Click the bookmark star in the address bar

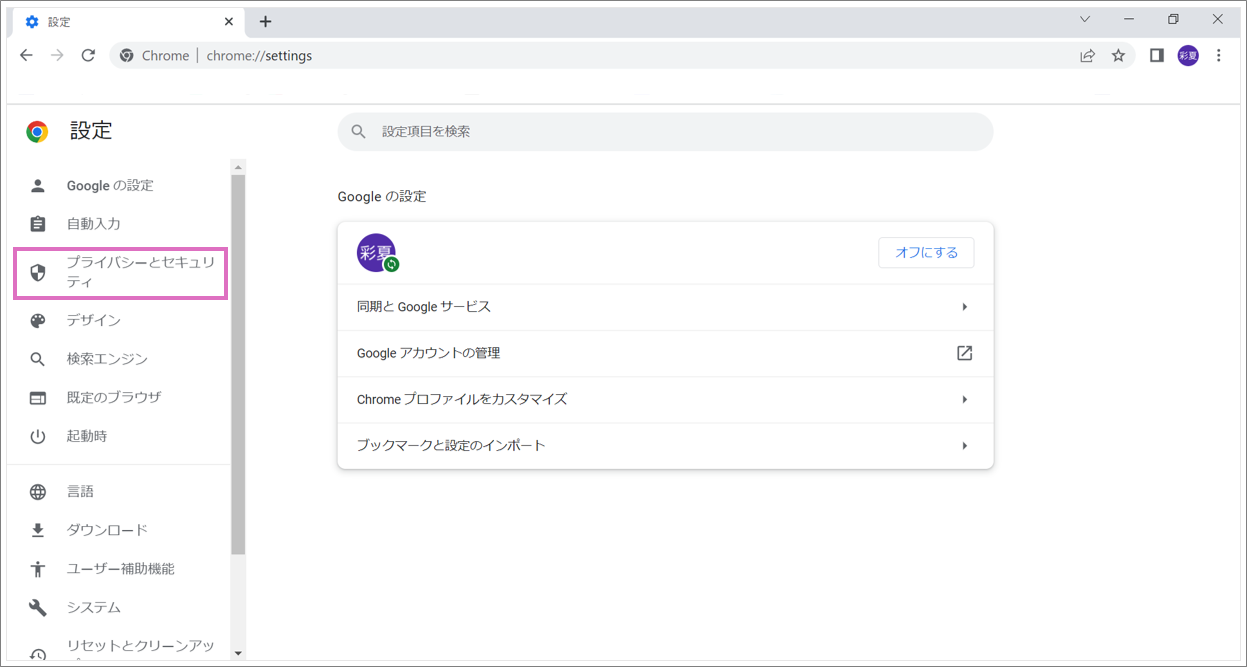click(x=1118, y=55)
